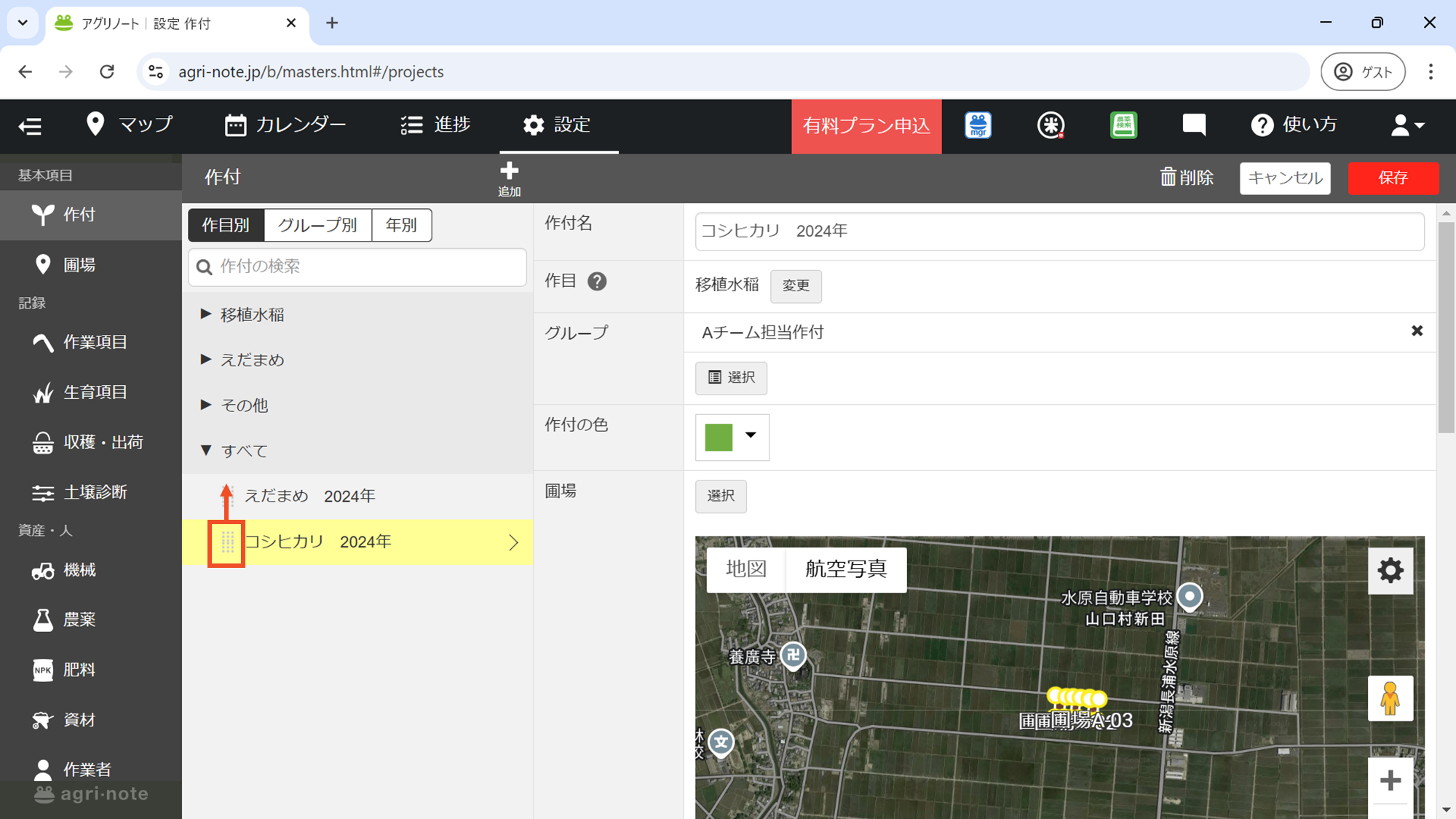1456x819 pixels.
Task: Switch list to 年別 view
Action: pyautogui.click(x=401, y=225)
